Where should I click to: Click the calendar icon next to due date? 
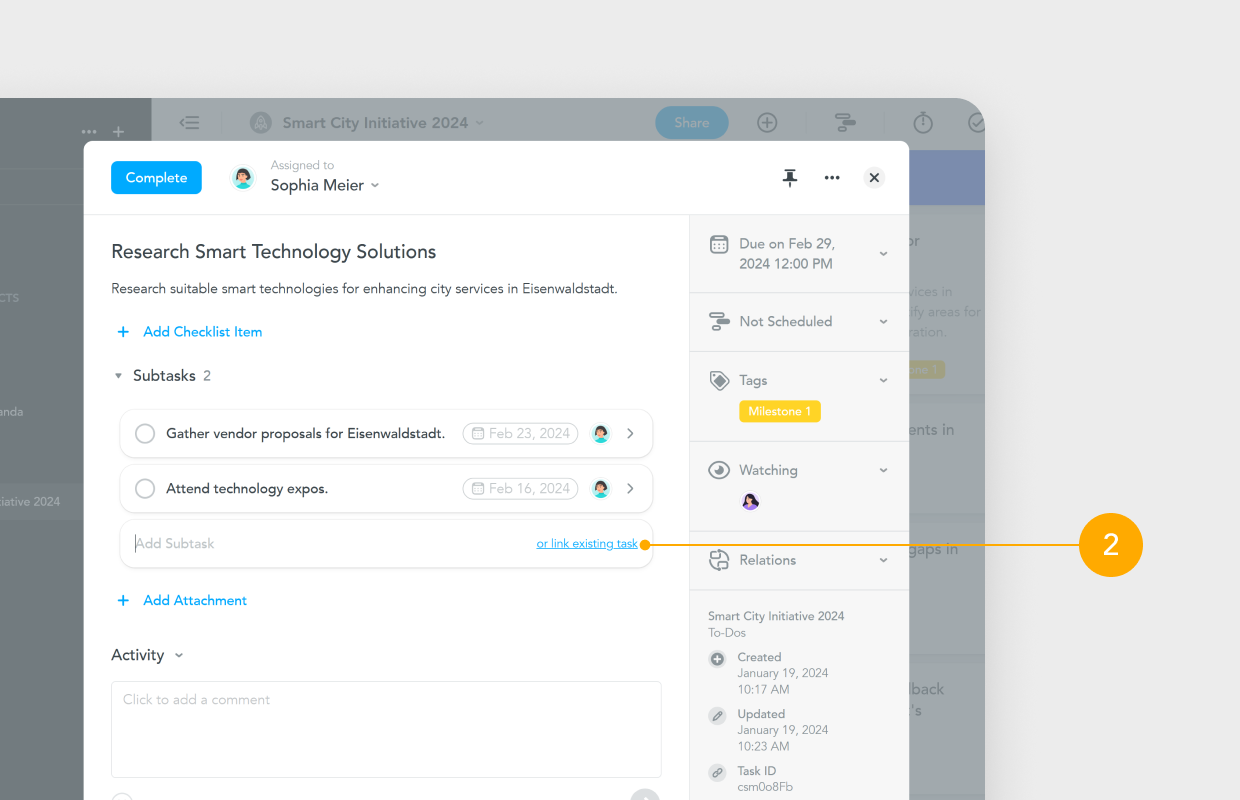719,244
